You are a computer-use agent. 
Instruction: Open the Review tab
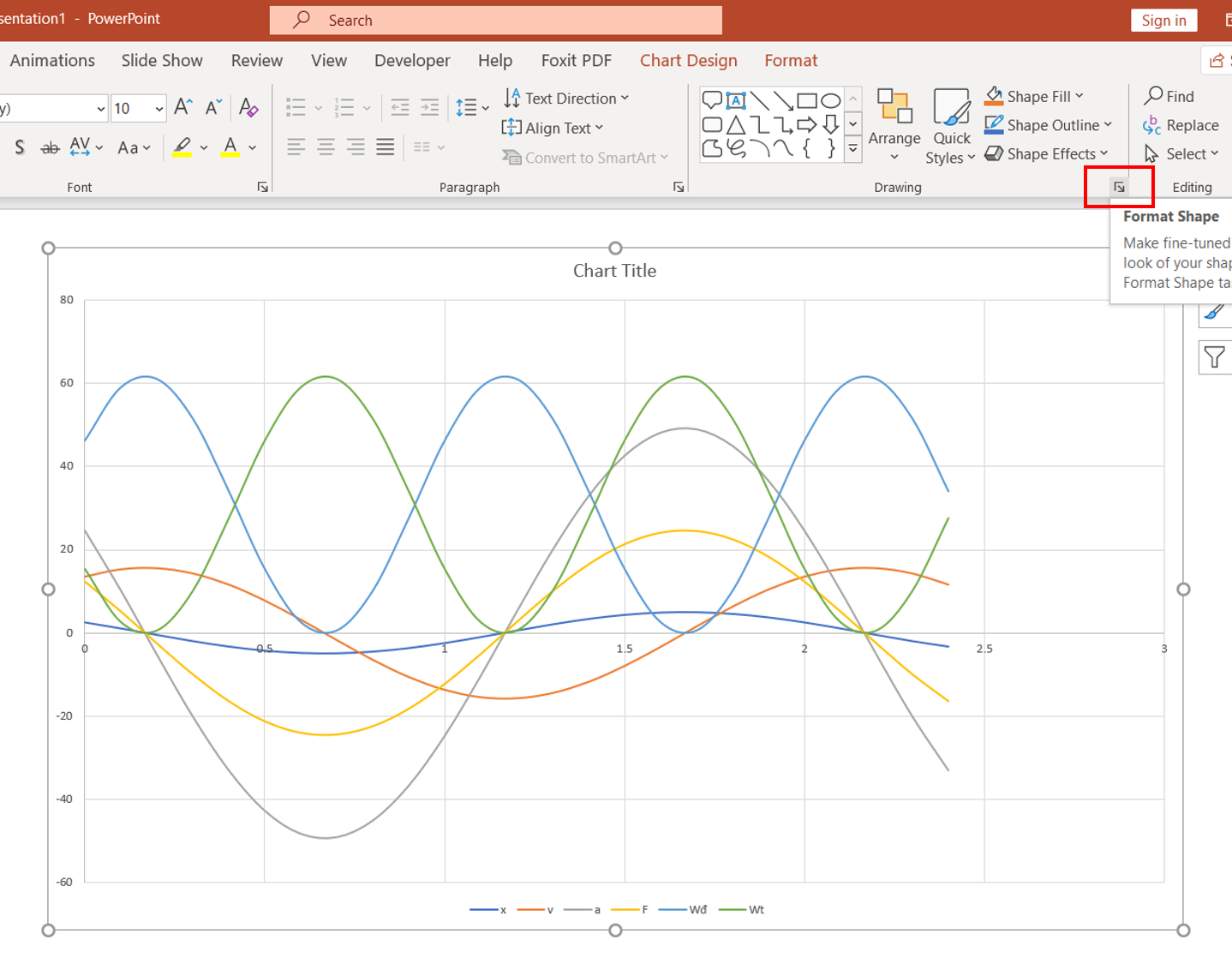click(256, 61)
